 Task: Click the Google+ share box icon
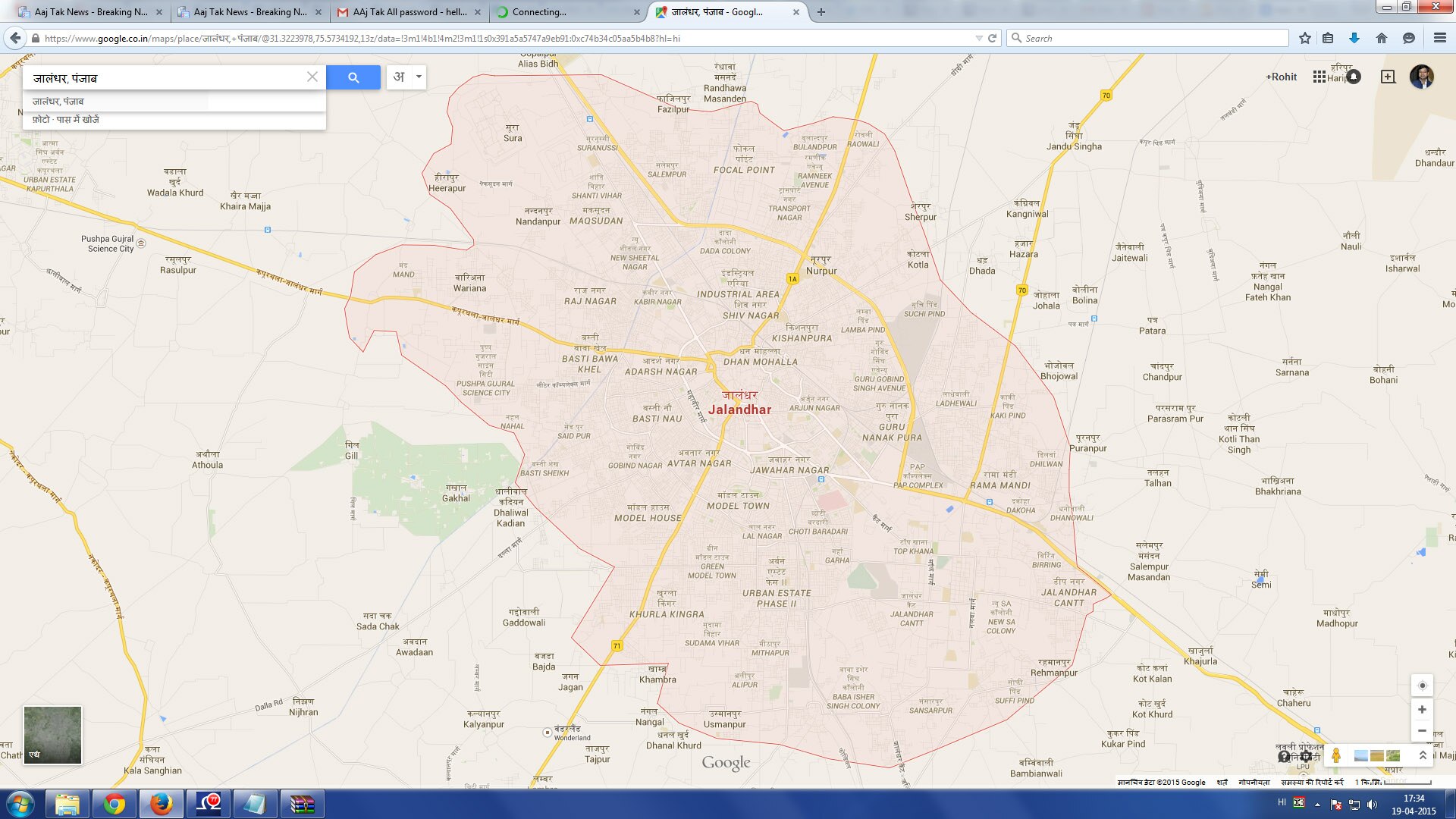coord(1388,77)
